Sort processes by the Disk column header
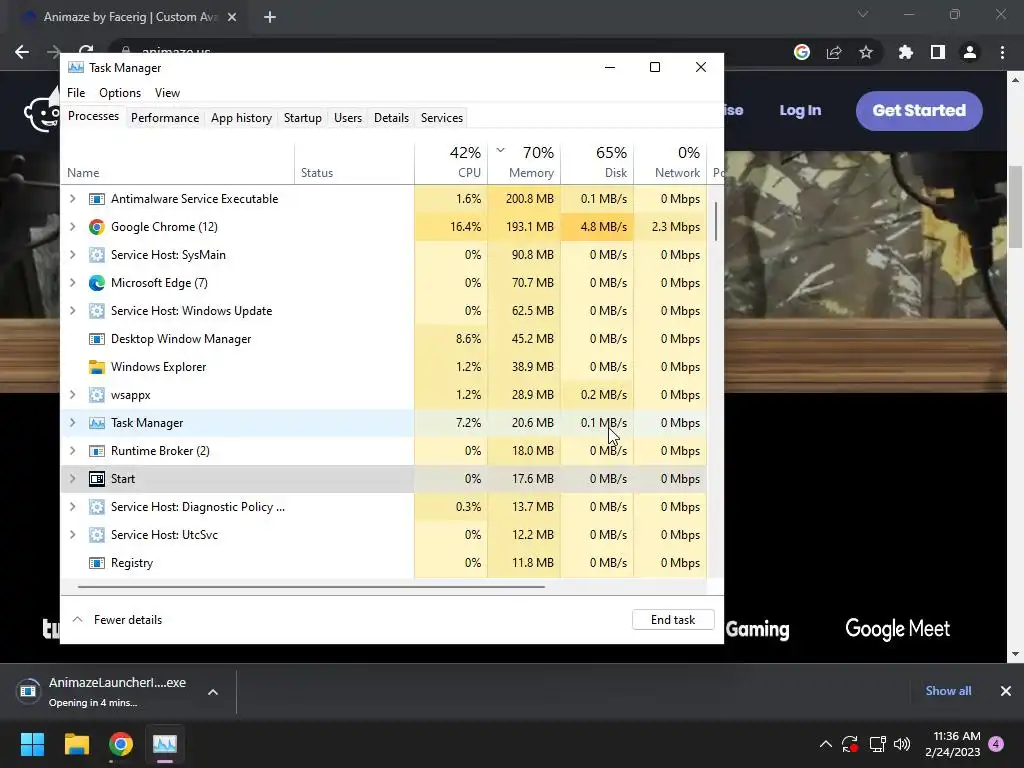Viewport: 1024px width, 768px height. pos(597,162)
